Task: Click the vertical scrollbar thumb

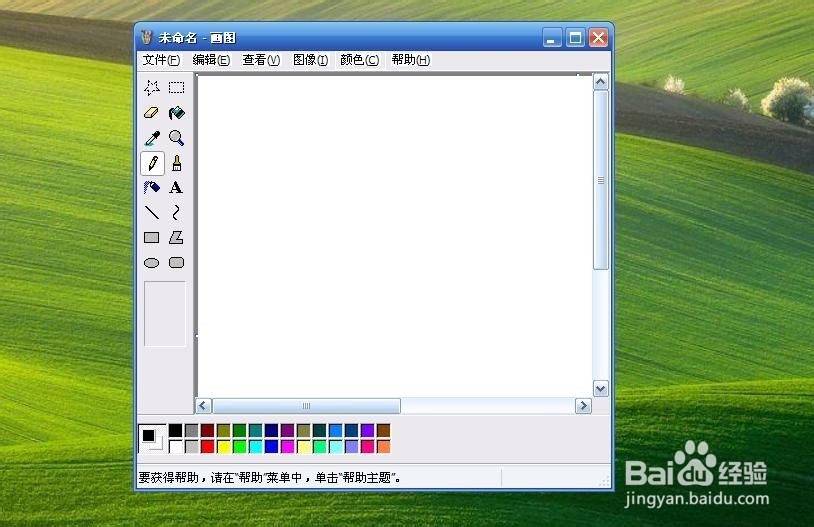Action: click(601, 180)
